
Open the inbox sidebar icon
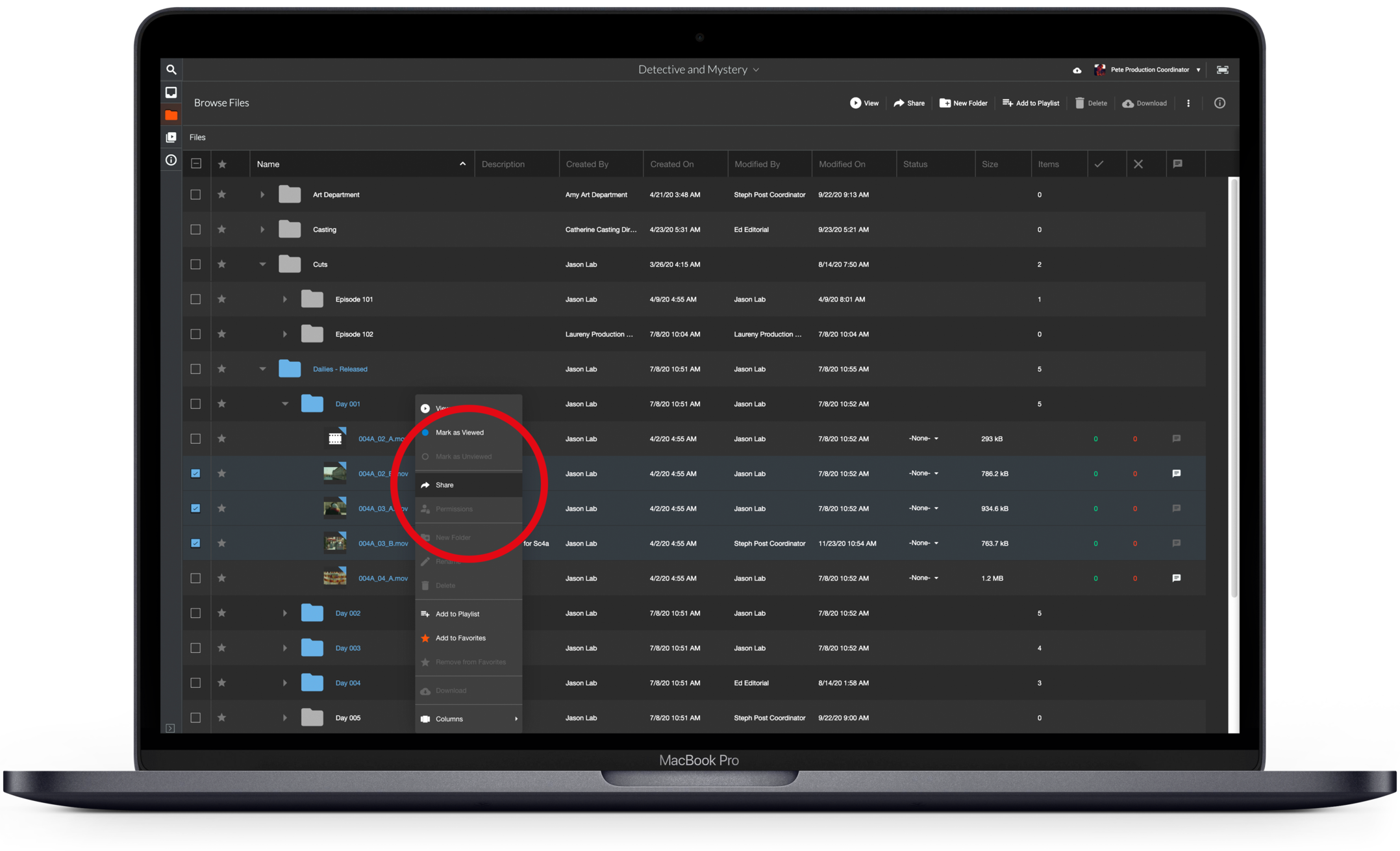[171, 92]
